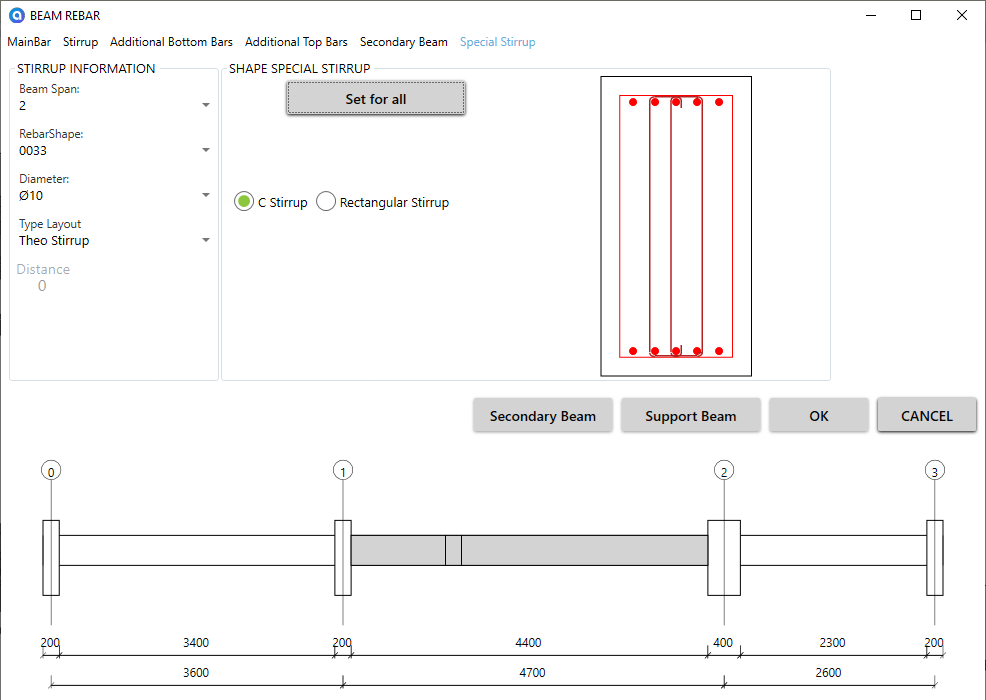Open the Type Layout dropdown

click(x=114, y=240)
